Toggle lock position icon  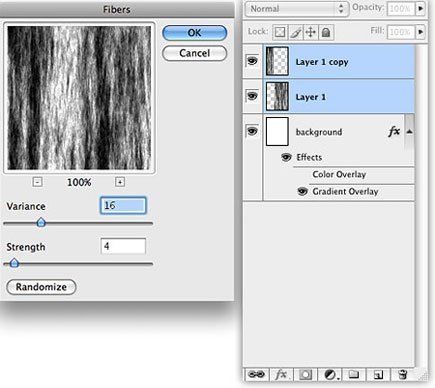point(311,32)
